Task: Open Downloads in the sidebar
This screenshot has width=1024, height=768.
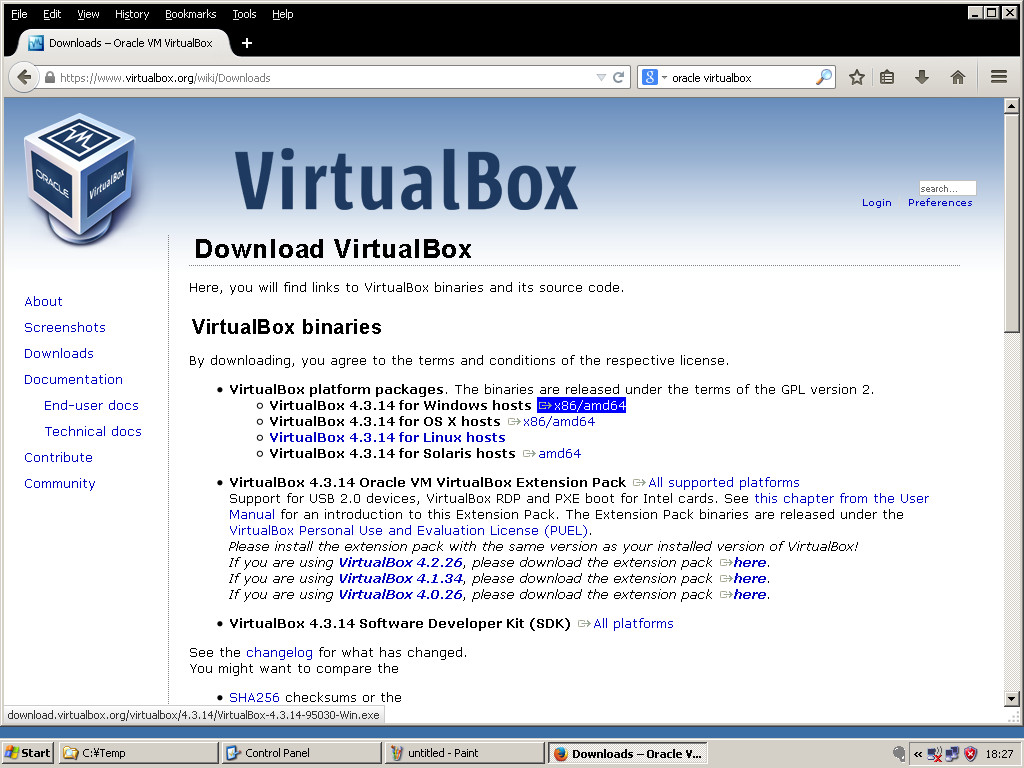Action: pyautogui.click(x=59, y=353)
